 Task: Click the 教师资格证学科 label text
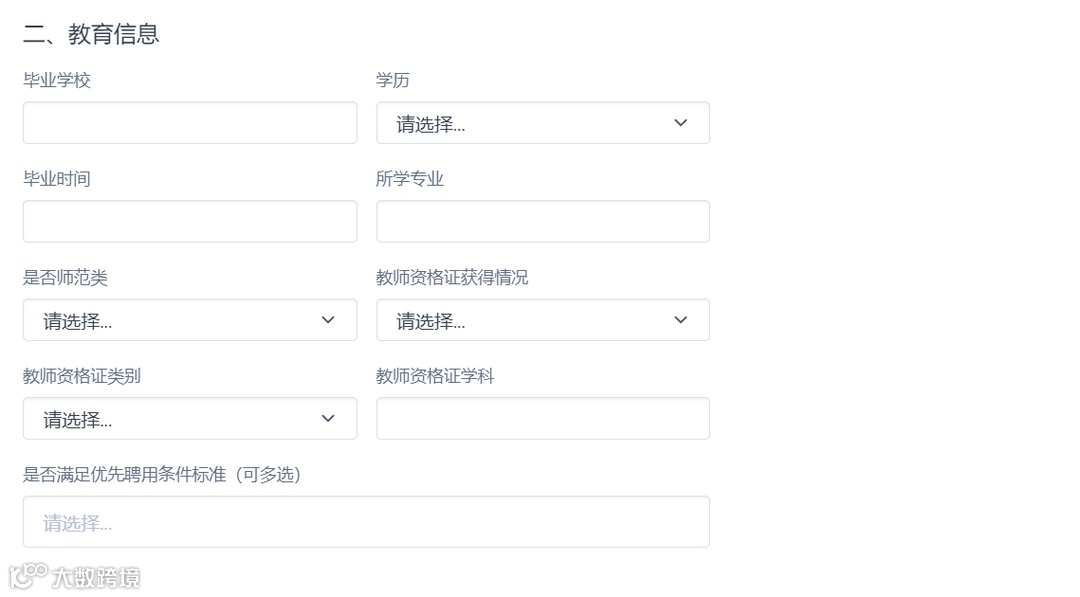[x=435, y=376]
